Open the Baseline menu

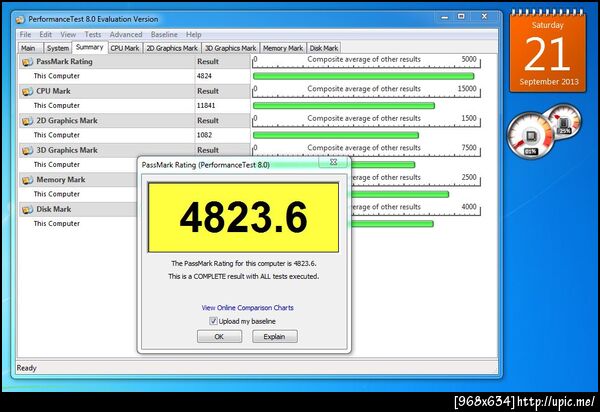[x=164, y=34]
